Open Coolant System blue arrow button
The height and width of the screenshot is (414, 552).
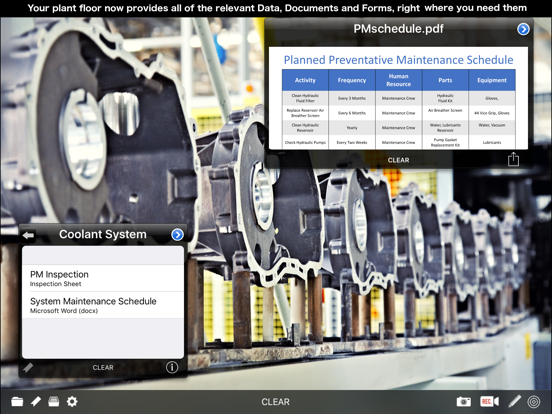point(177,234)
